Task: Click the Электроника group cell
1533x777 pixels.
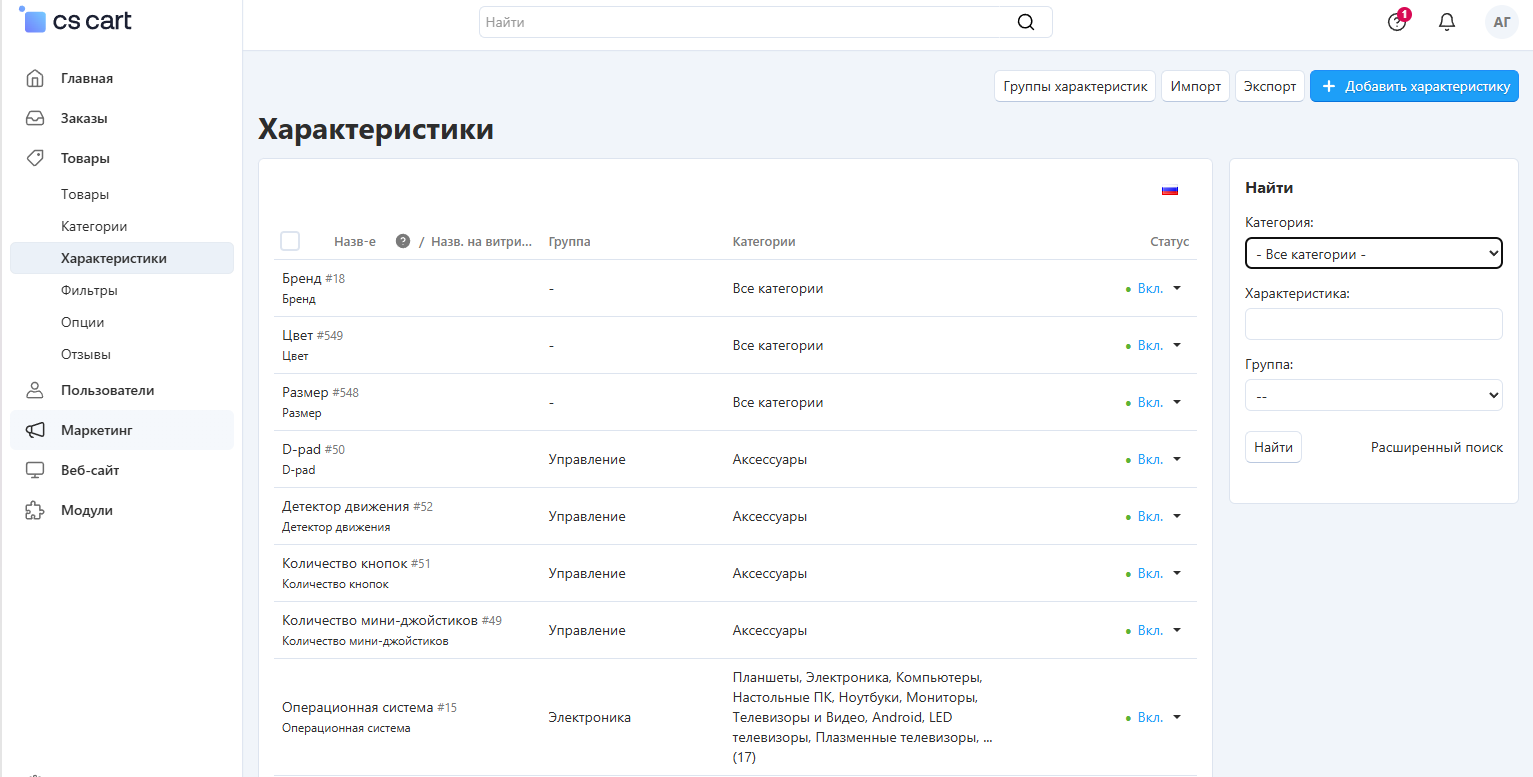Action: tap(589, 717)
